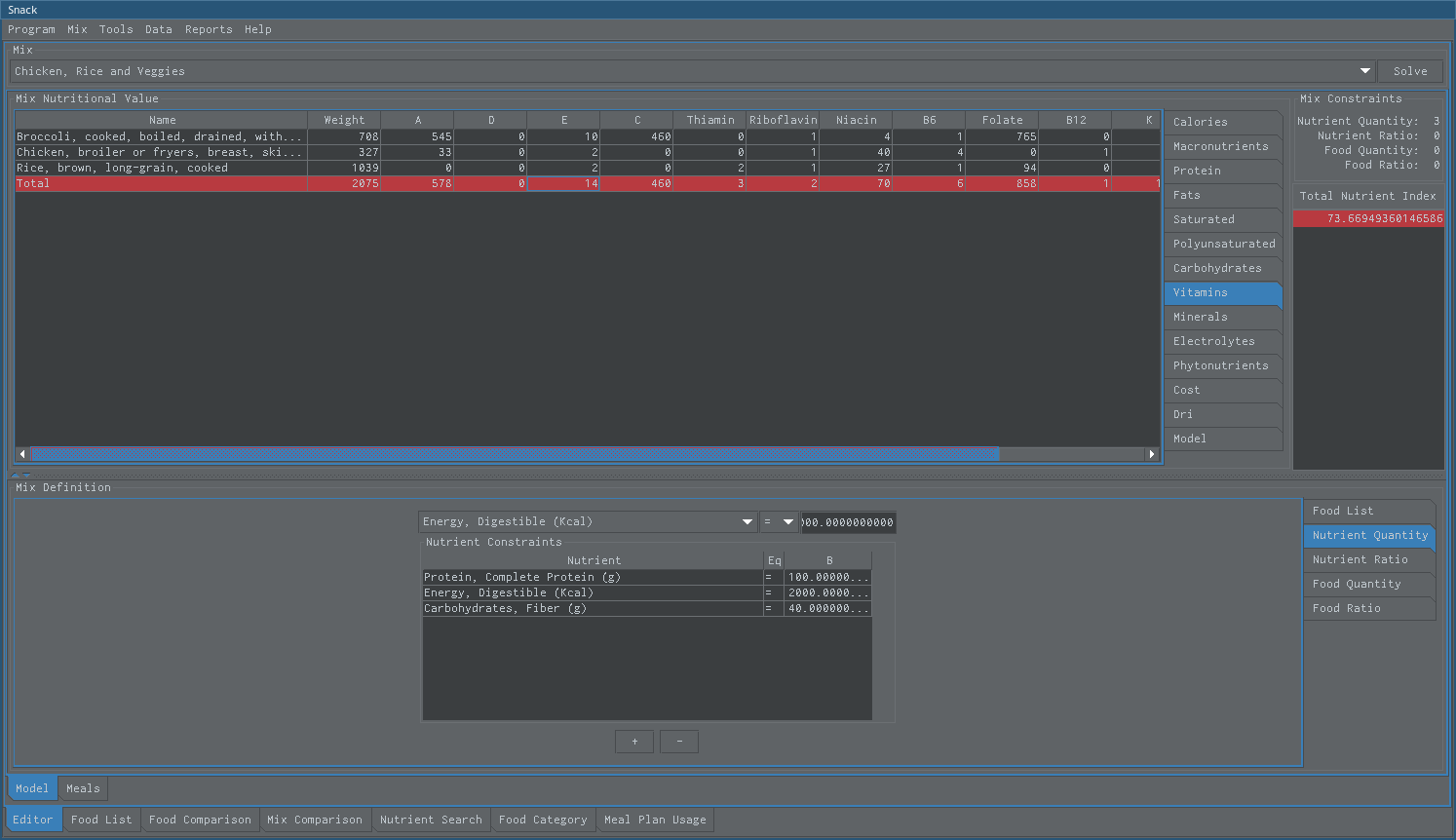1456x840 pixels.
Task: Remove a constraint with the minus button
Action: 679,742
